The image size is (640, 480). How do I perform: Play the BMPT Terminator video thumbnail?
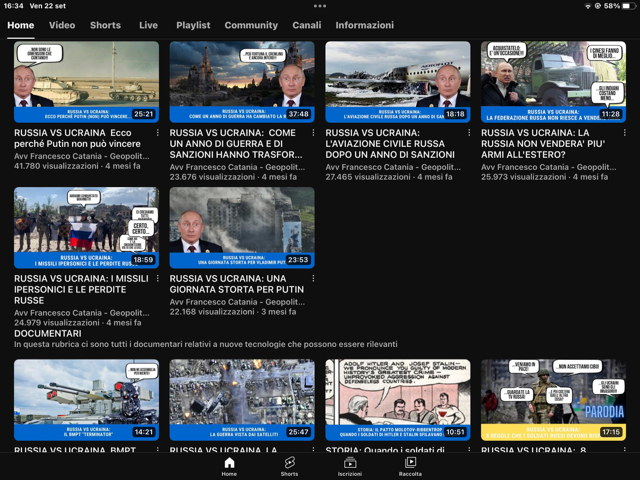coord(86,400)
